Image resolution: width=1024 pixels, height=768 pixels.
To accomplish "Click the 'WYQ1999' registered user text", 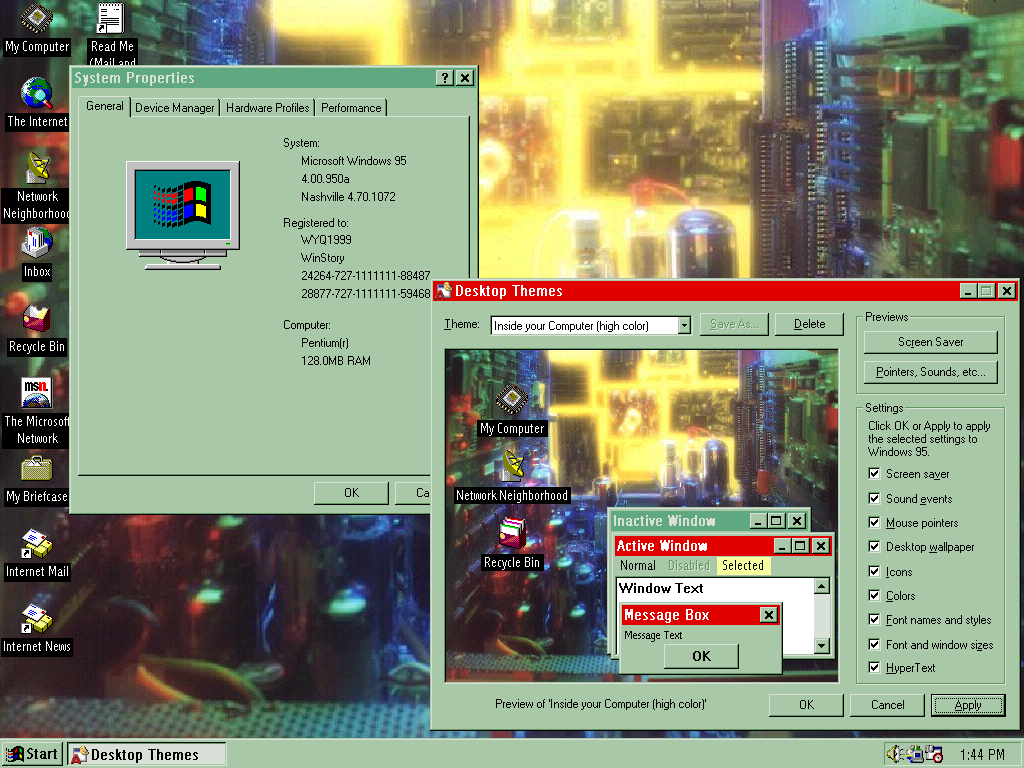I will click(326, 240).
